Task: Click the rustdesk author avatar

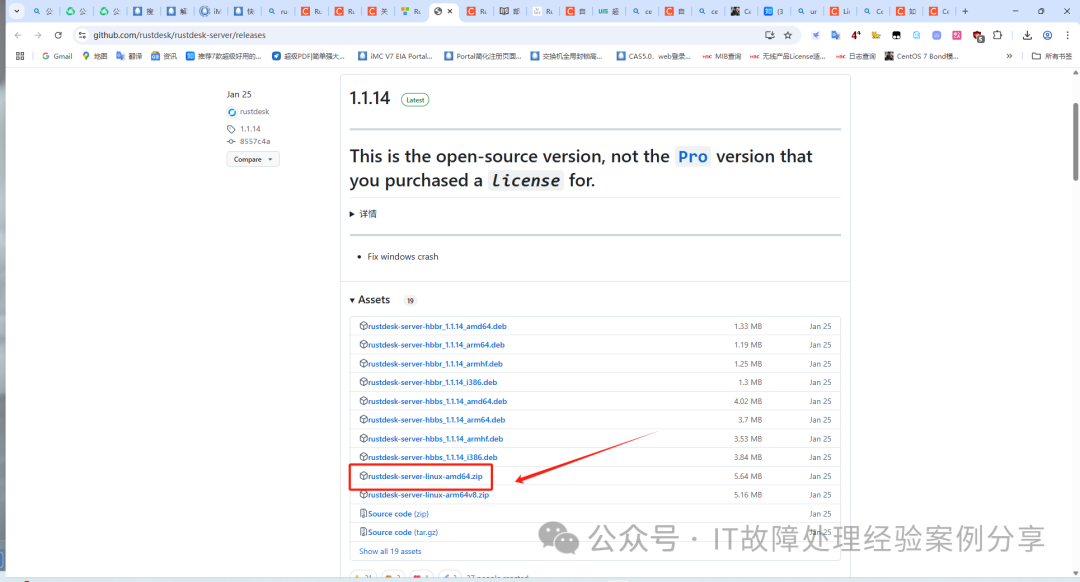Action: click(x=232, y=112)
